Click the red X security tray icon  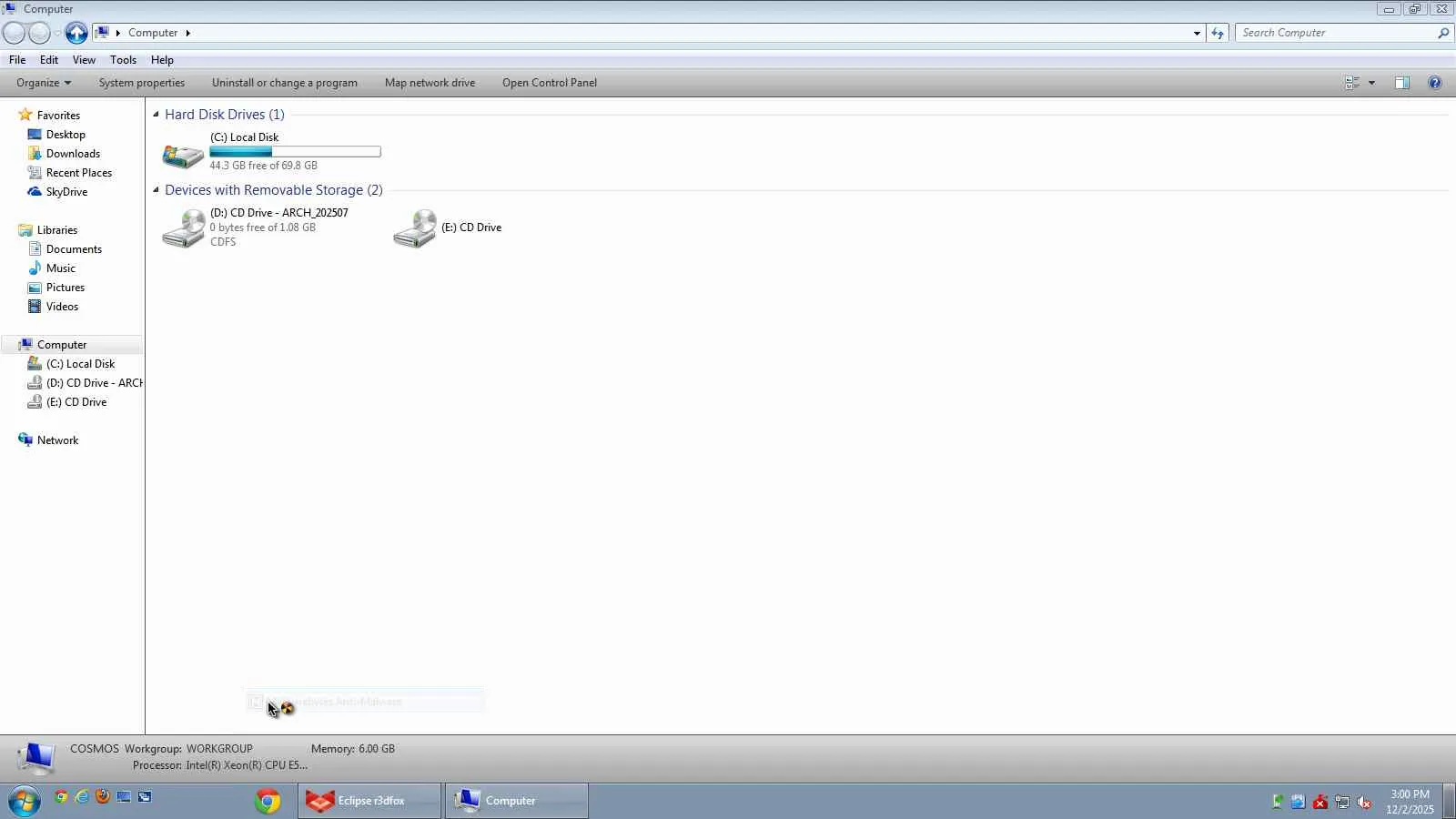(1320, 802)
